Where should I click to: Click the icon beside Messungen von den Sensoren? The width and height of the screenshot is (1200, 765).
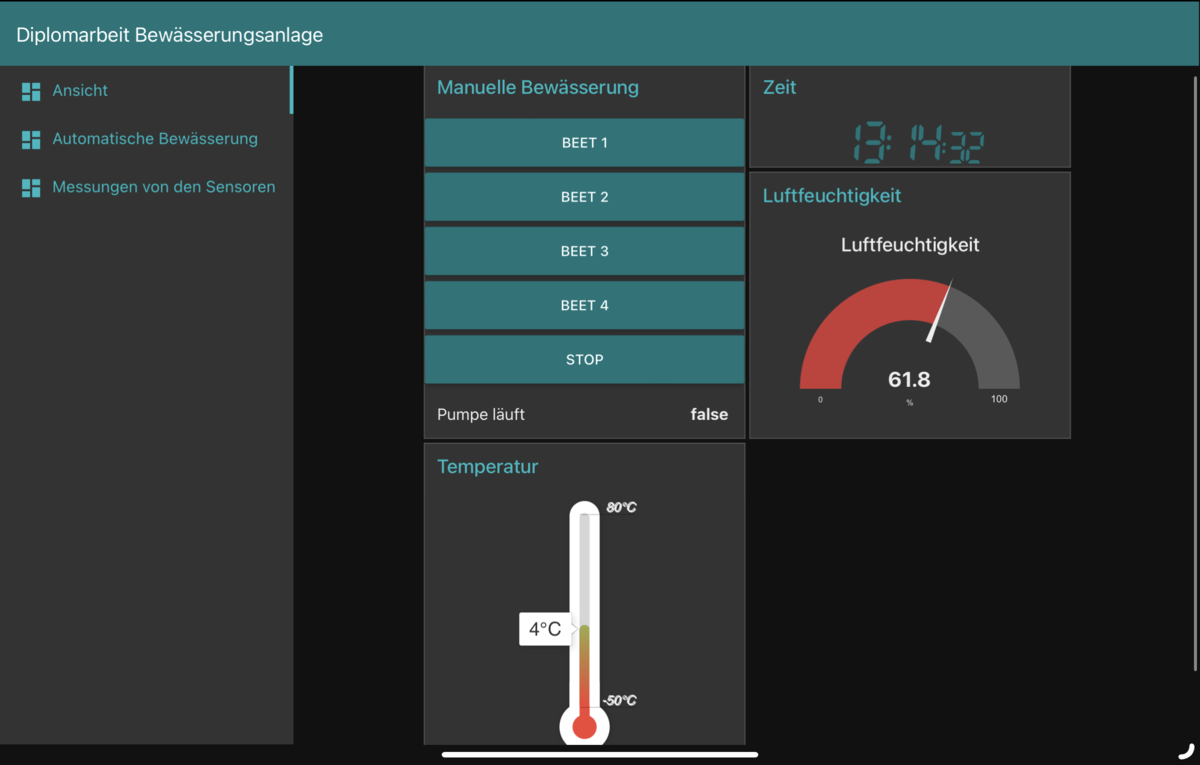pos(31,188)
